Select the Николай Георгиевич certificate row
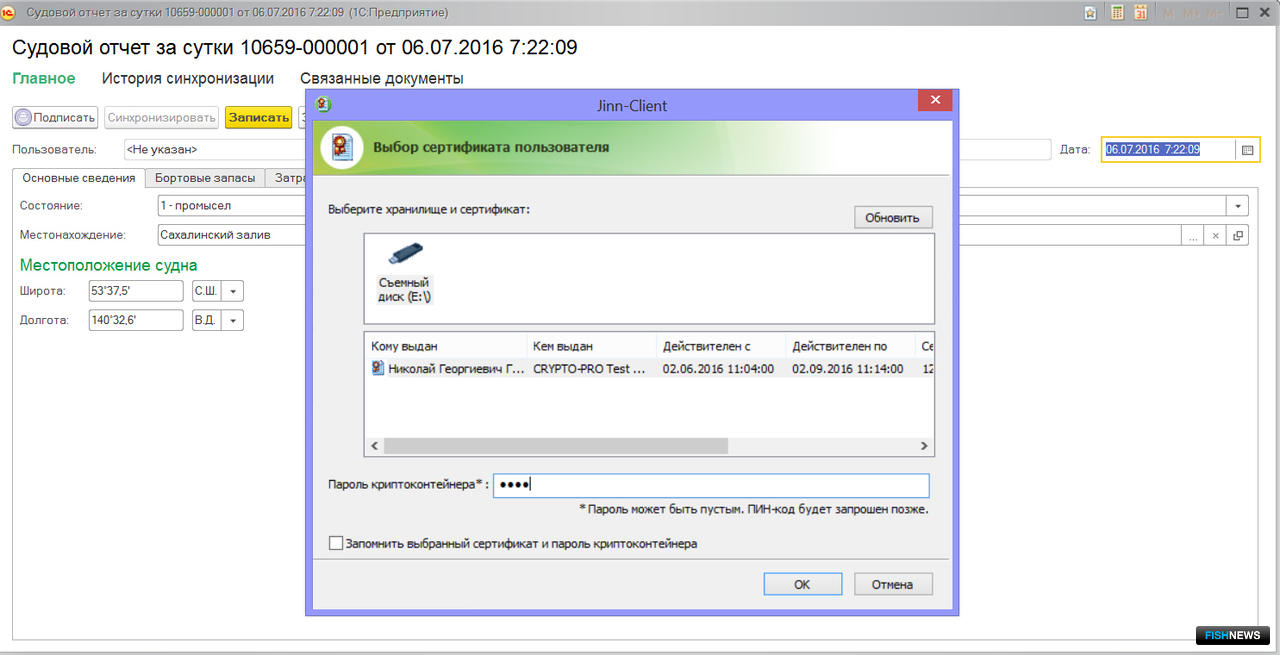The width and height of the screenshot is (1280, 655). (649, 368)
